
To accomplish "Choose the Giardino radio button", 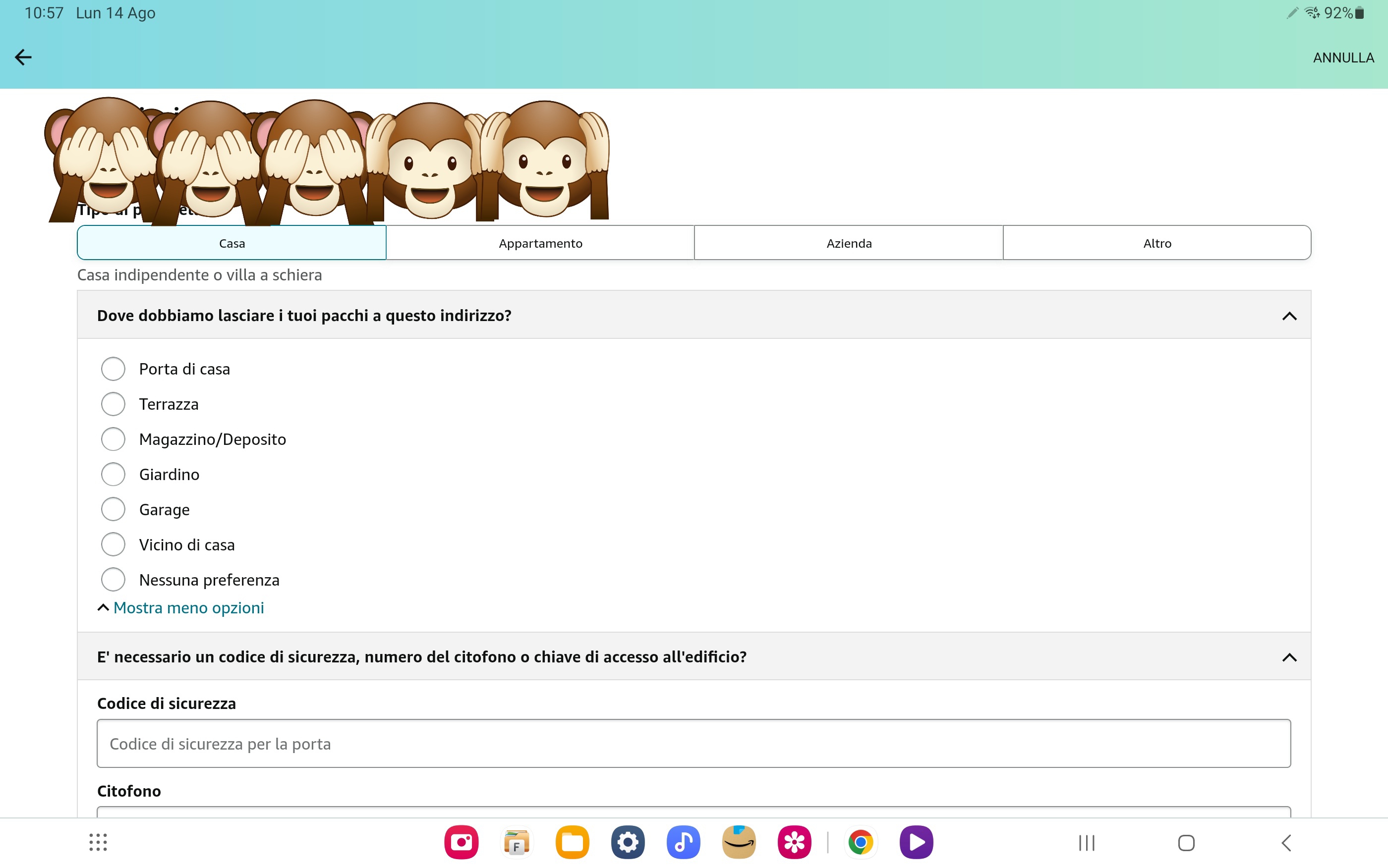I will pos(113,474).
